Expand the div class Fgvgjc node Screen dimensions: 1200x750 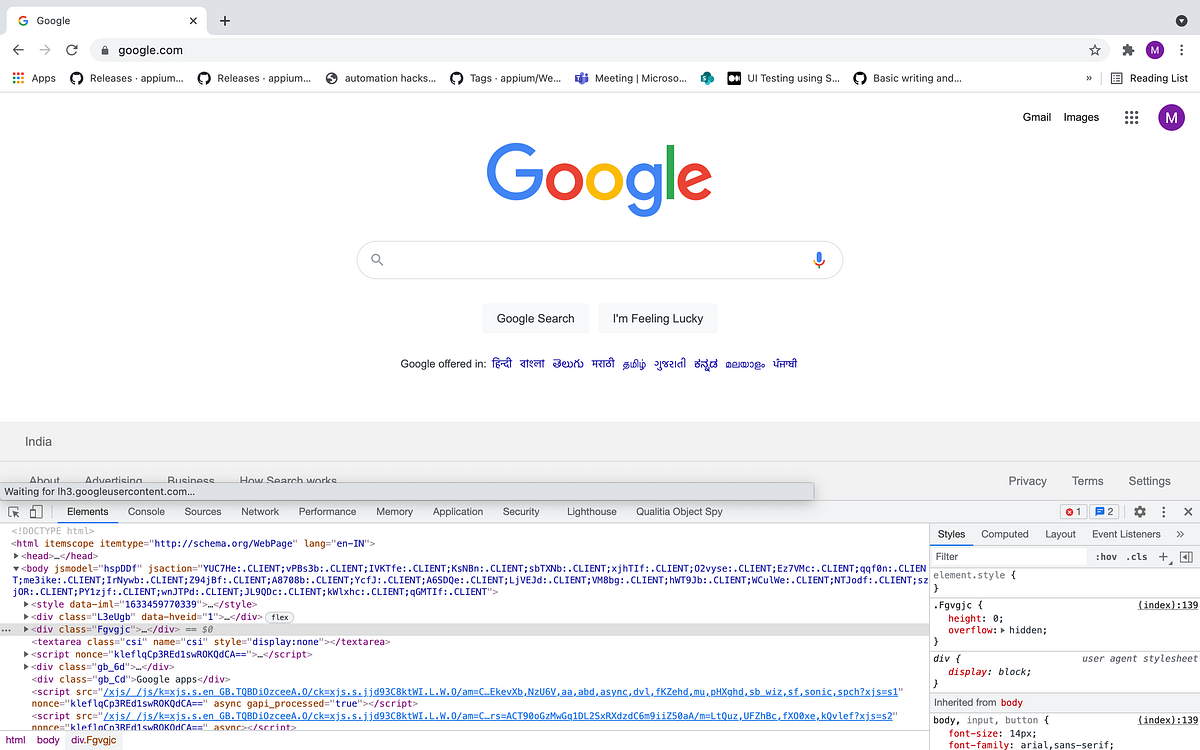[27, 629]
